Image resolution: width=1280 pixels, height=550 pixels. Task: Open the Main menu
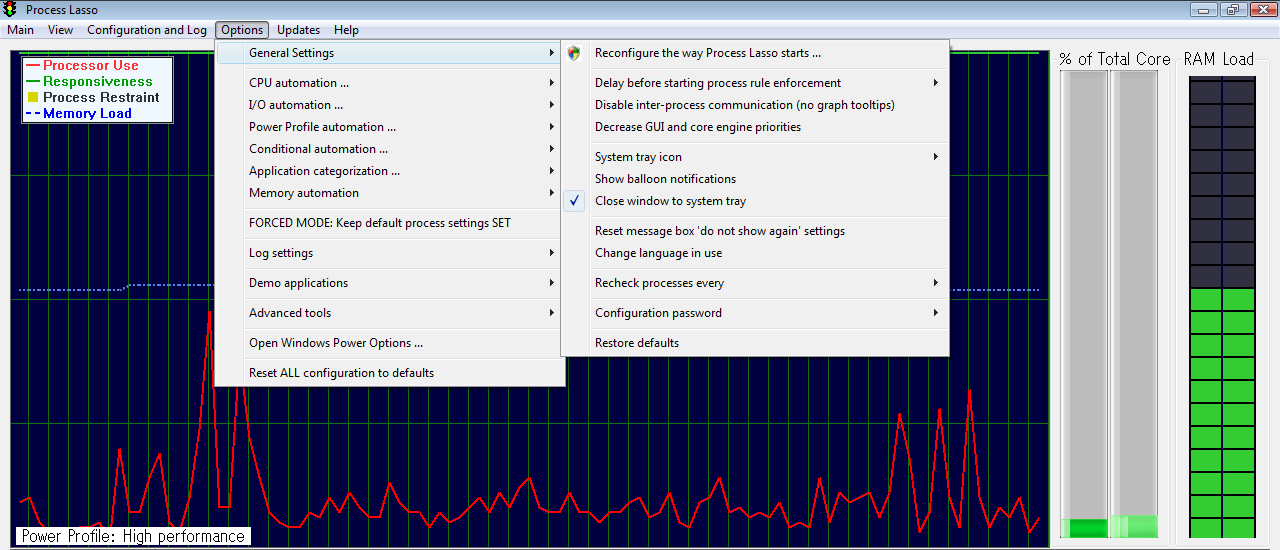coord(21,30)
